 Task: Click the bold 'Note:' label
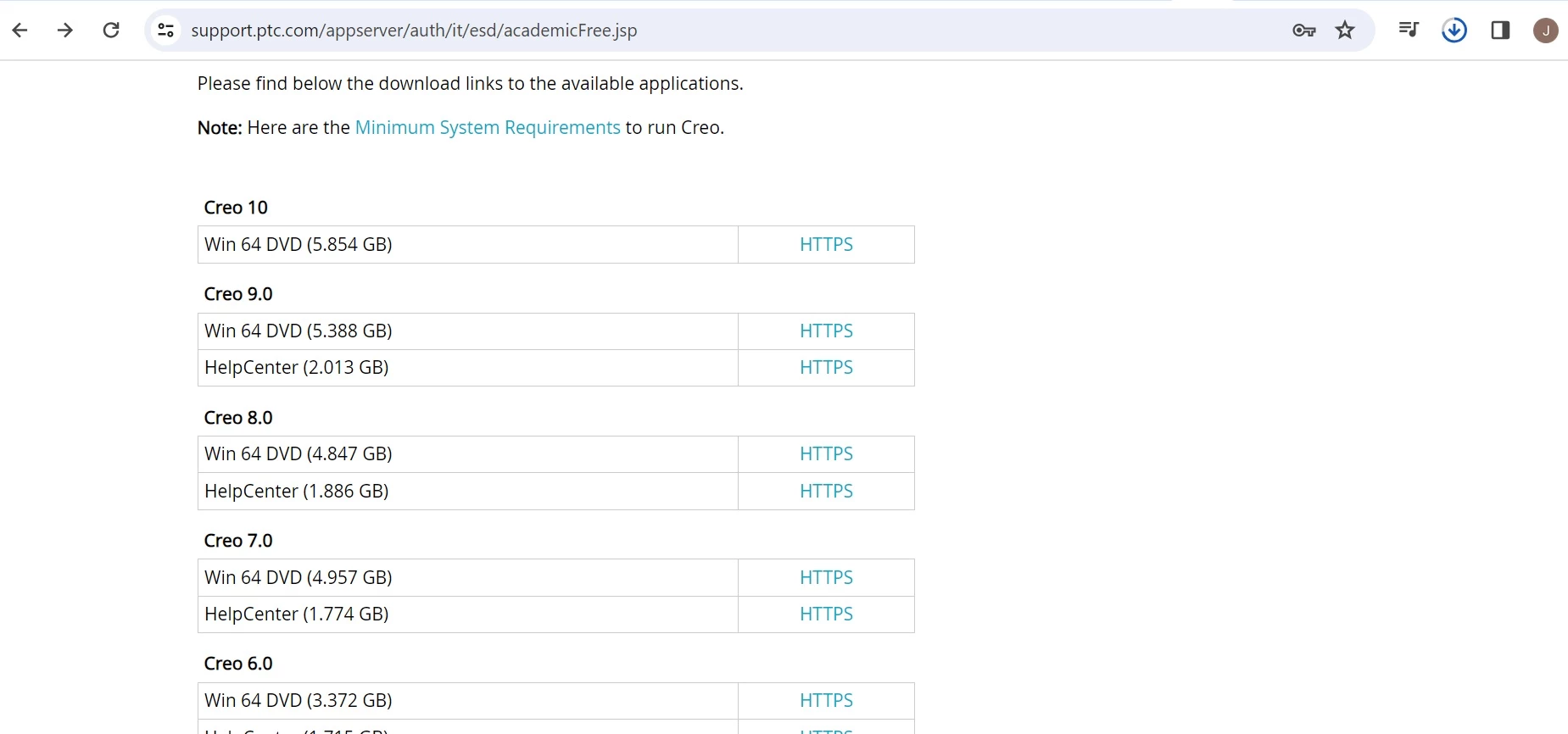pos(220,127)
